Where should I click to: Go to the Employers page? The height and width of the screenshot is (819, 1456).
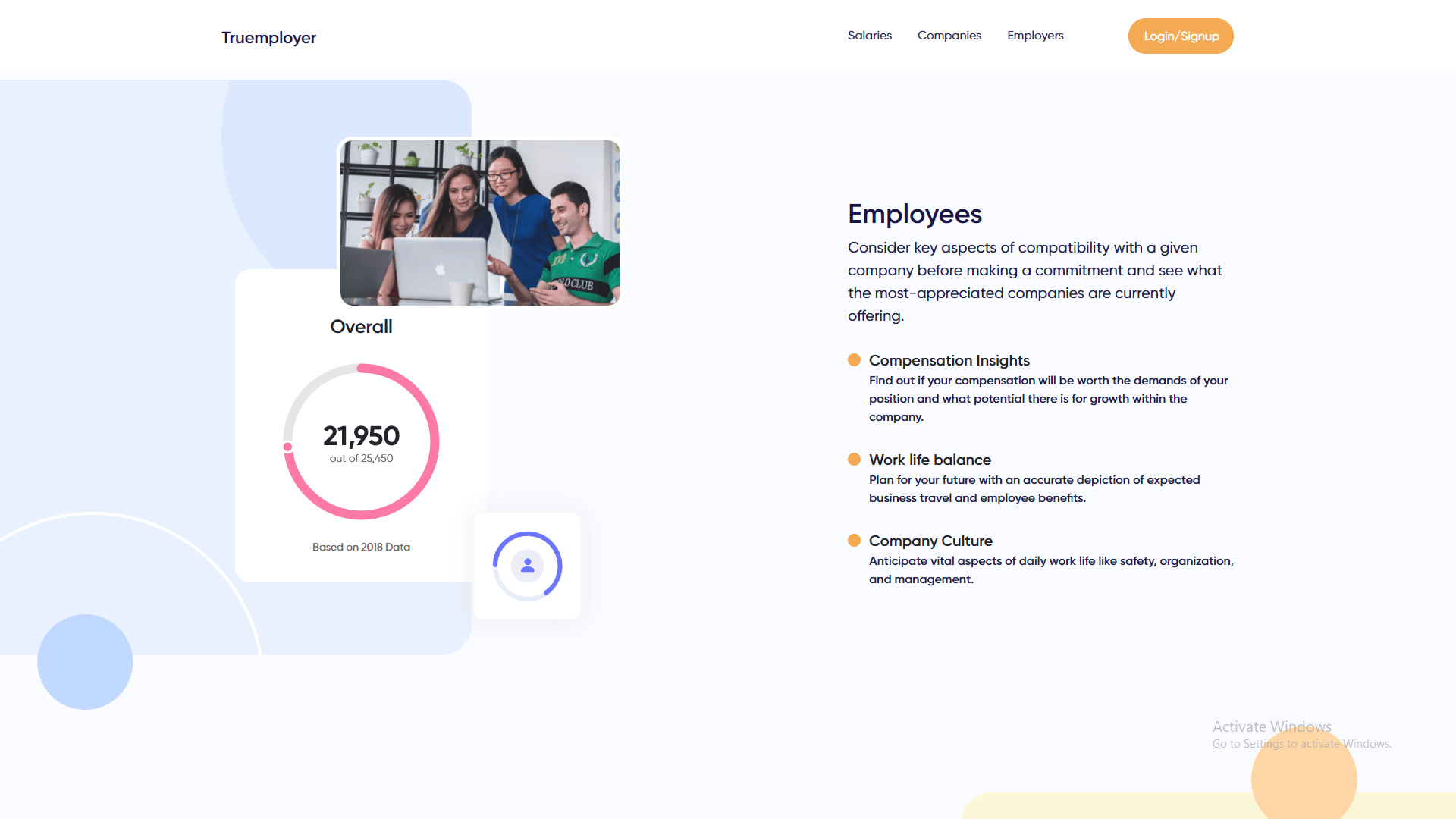pyautogui.click(x=1034, y=36)
